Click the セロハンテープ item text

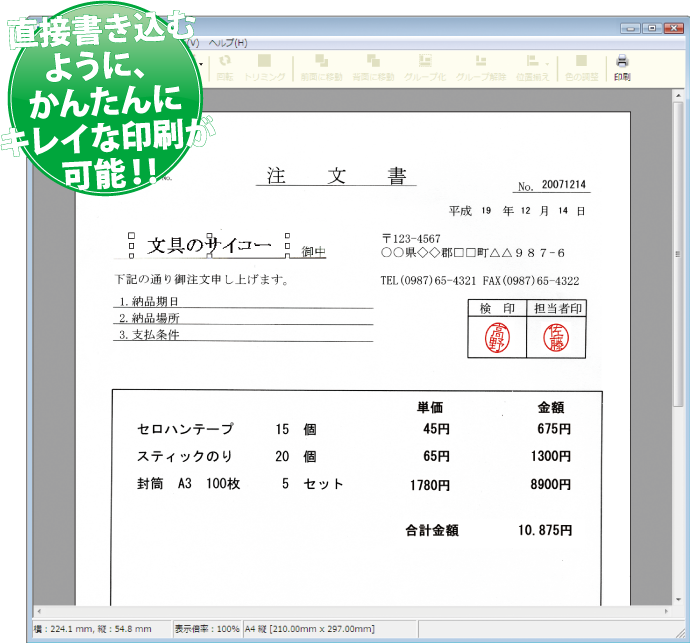click(x=185, y=429)
